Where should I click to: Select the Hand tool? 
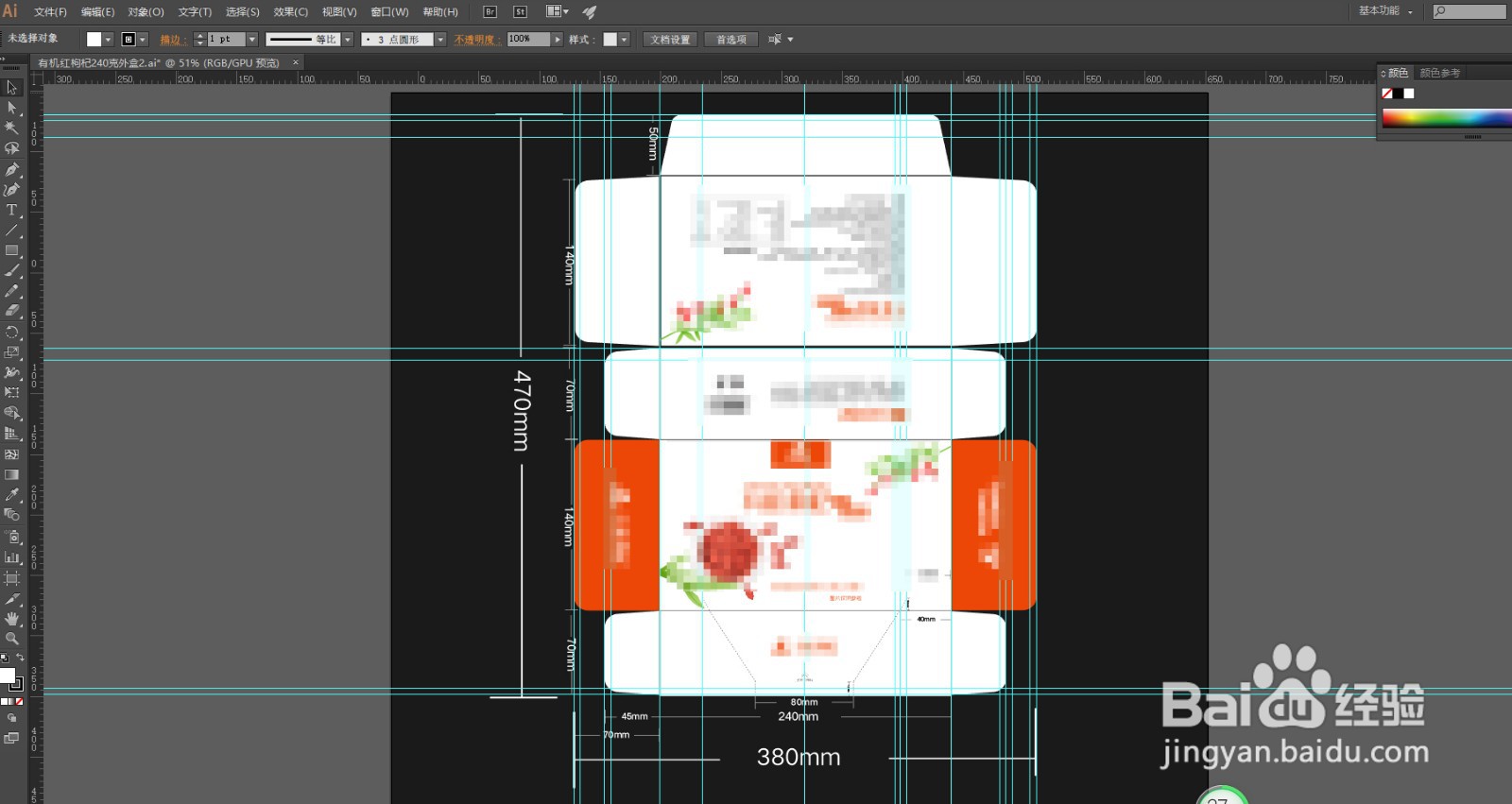11,619
